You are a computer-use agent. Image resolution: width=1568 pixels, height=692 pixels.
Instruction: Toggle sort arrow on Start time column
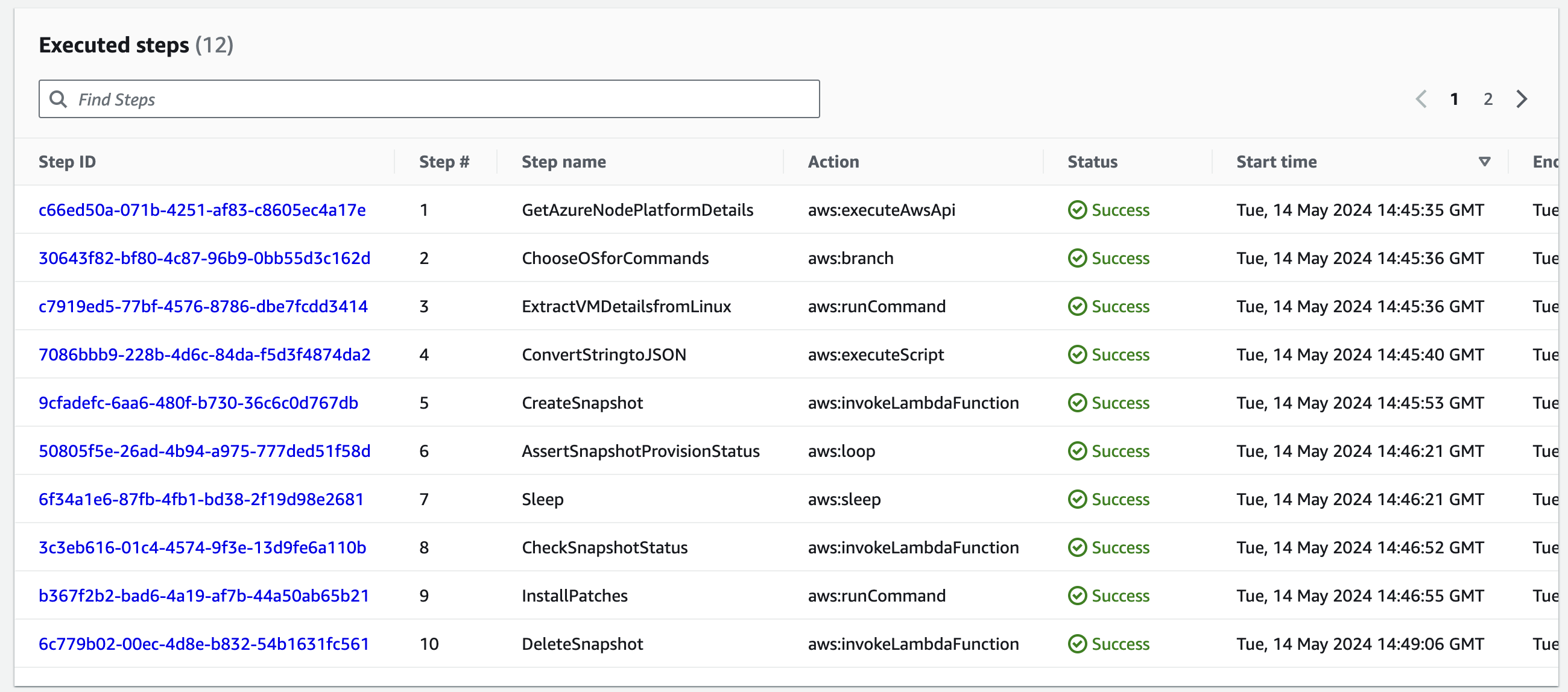coord(1484,162)
